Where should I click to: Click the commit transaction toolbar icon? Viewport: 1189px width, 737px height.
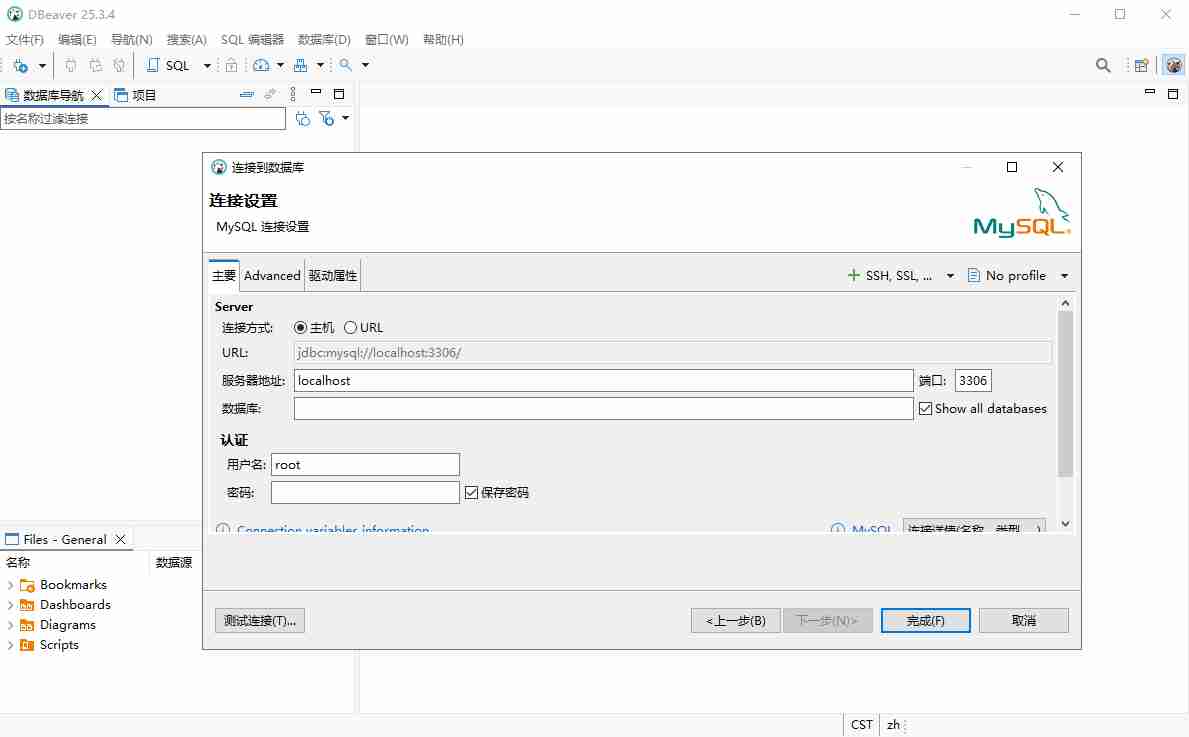click(70, 65)
